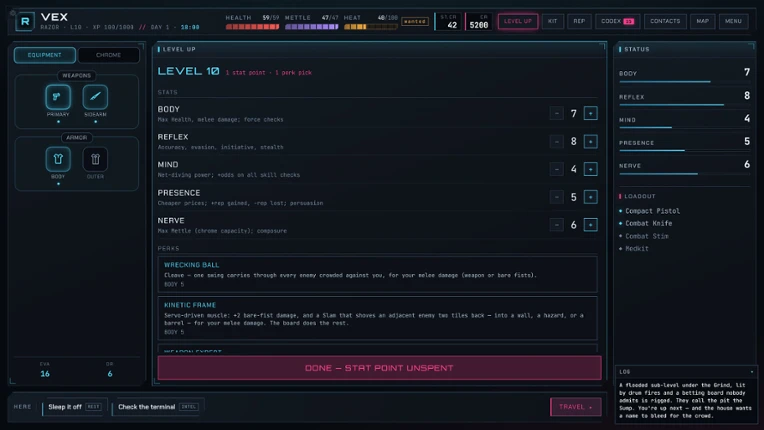Open the Contacts menu

pos(665,21)
